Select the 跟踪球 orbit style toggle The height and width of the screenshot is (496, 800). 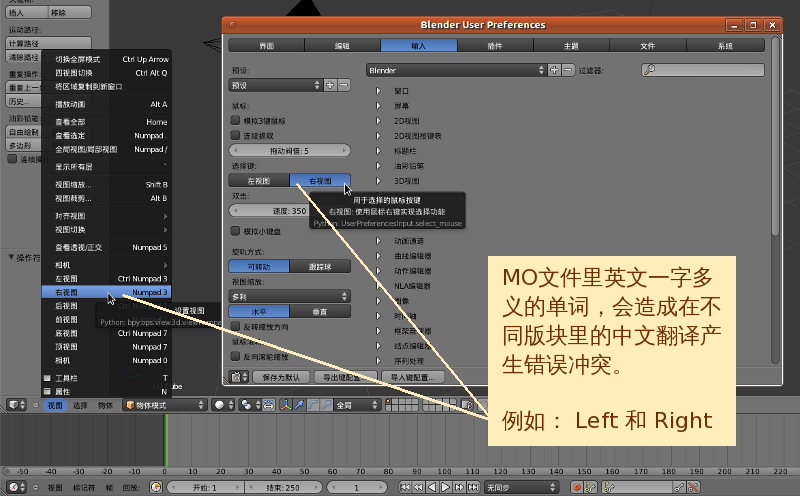point(320,266)
